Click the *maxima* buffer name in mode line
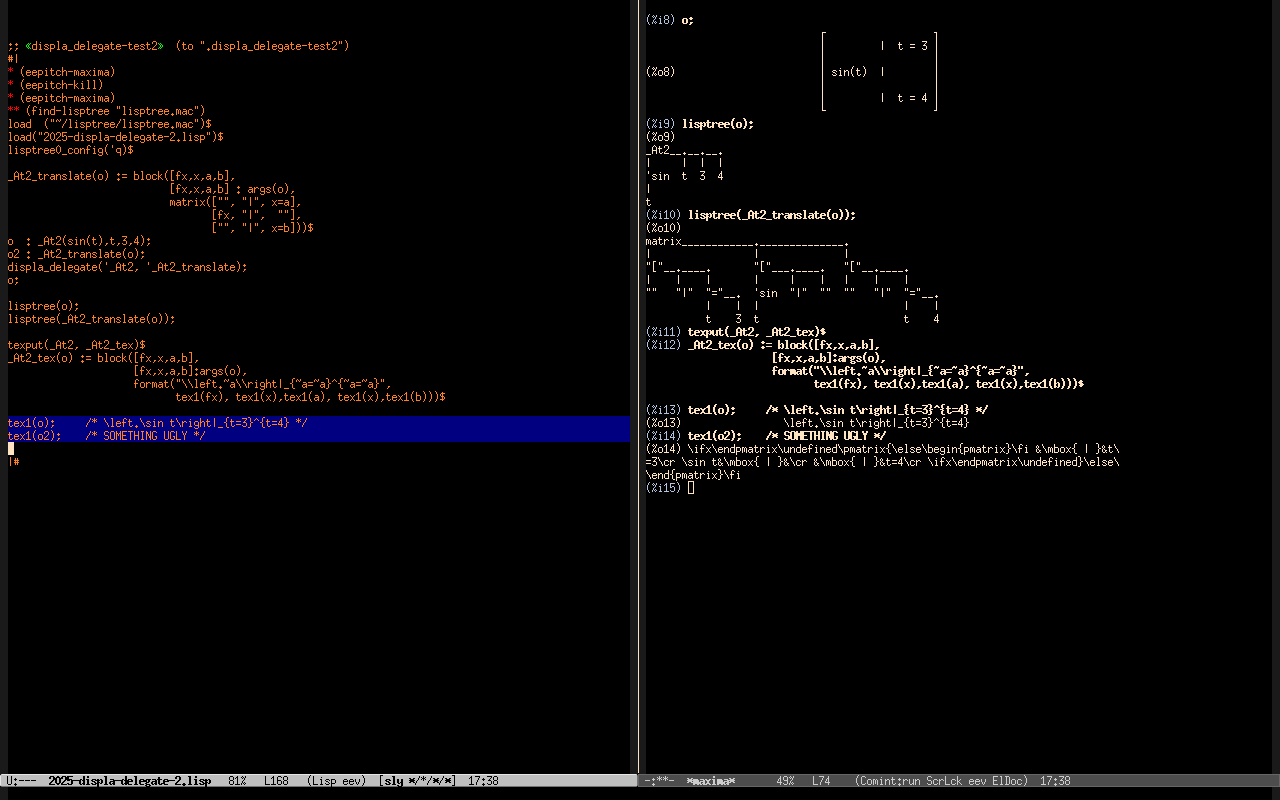Screen dimensions: 1280x800 tap(710, 780)
